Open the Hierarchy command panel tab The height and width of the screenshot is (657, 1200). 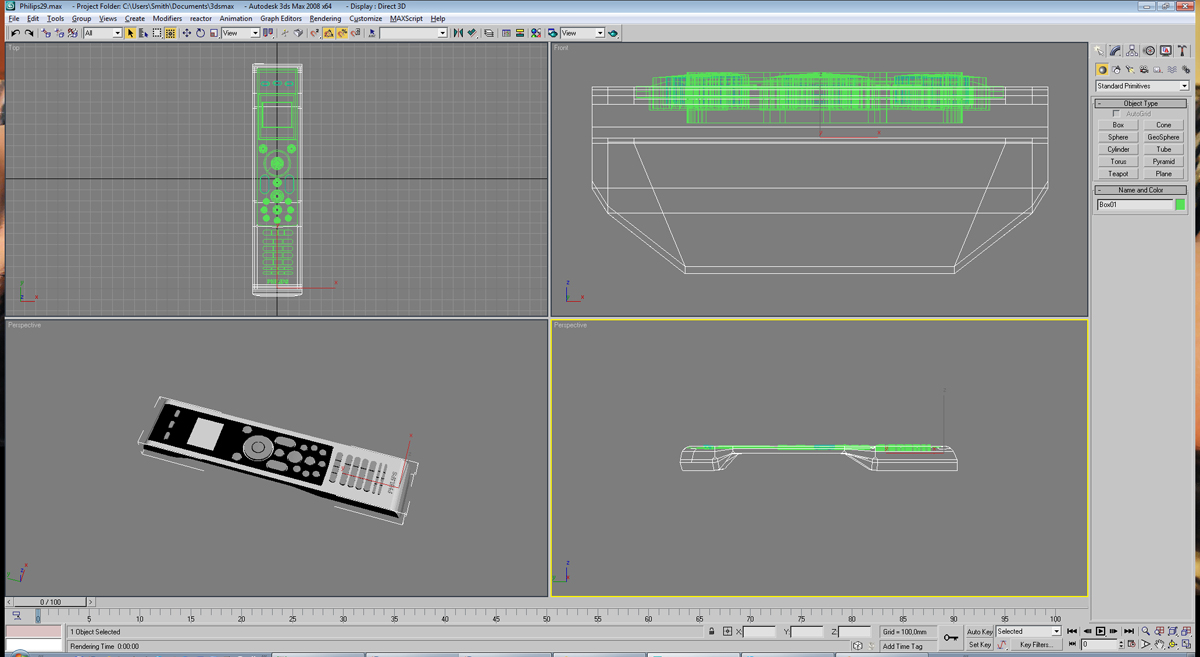pyautogui.click(x=1132, y=51)
